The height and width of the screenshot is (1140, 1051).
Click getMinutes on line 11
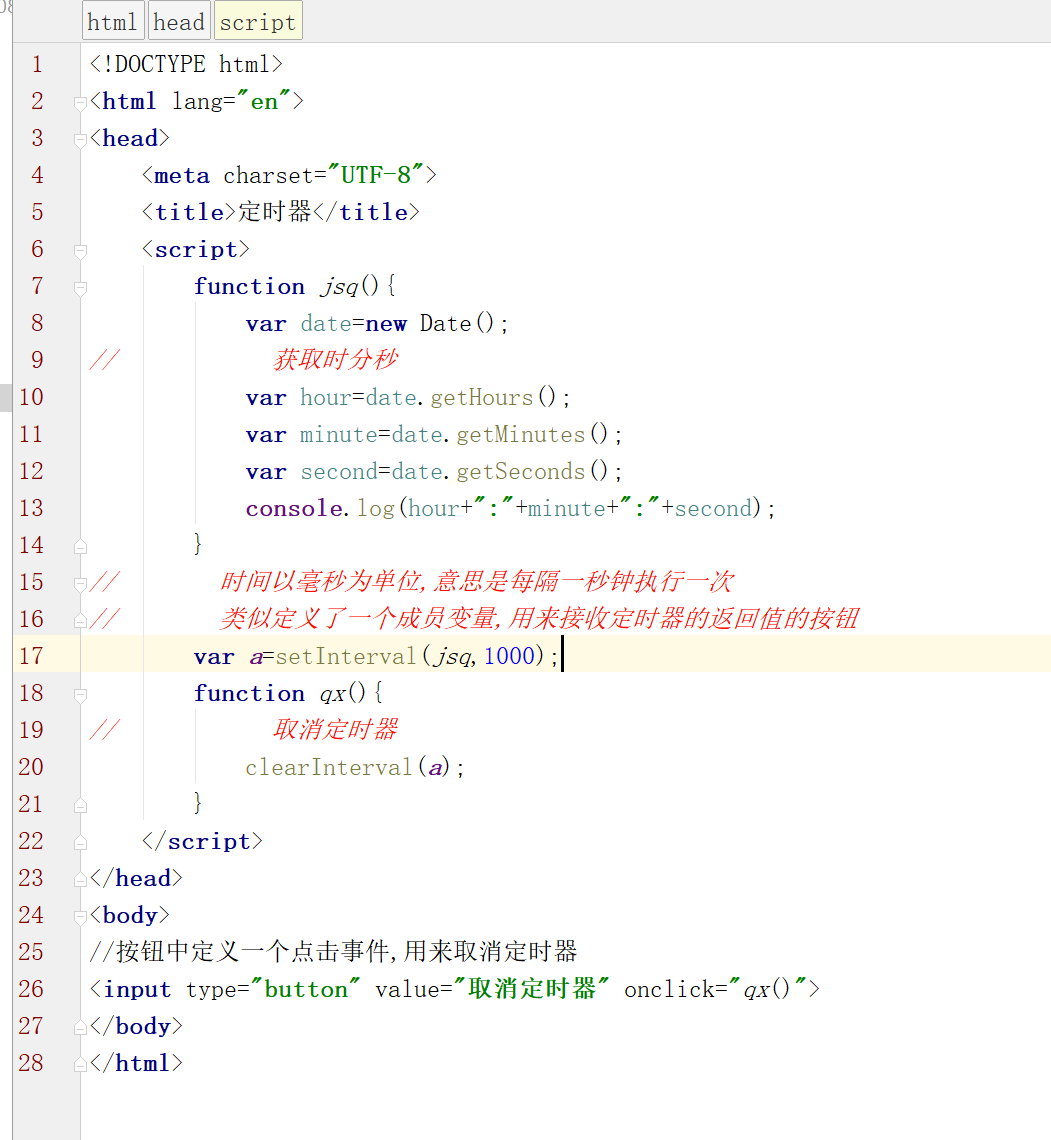[520, 435]
